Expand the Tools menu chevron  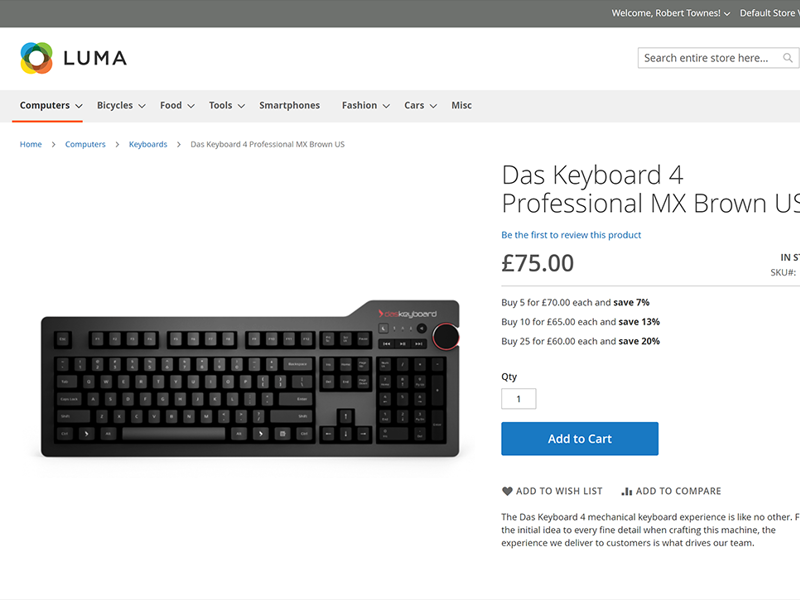pos(241,106)
